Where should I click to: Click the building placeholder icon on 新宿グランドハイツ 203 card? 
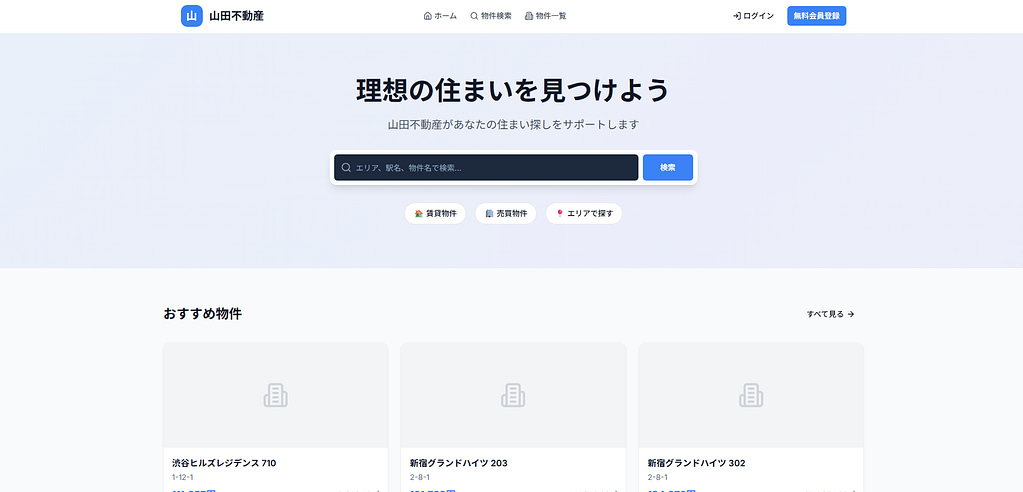[513, 396]
